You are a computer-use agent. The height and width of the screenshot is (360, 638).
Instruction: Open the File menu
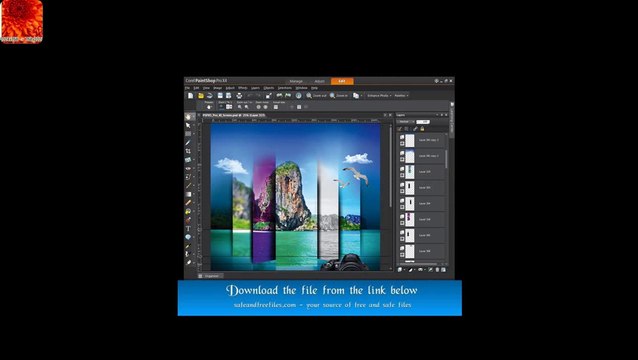coord(188,88)
